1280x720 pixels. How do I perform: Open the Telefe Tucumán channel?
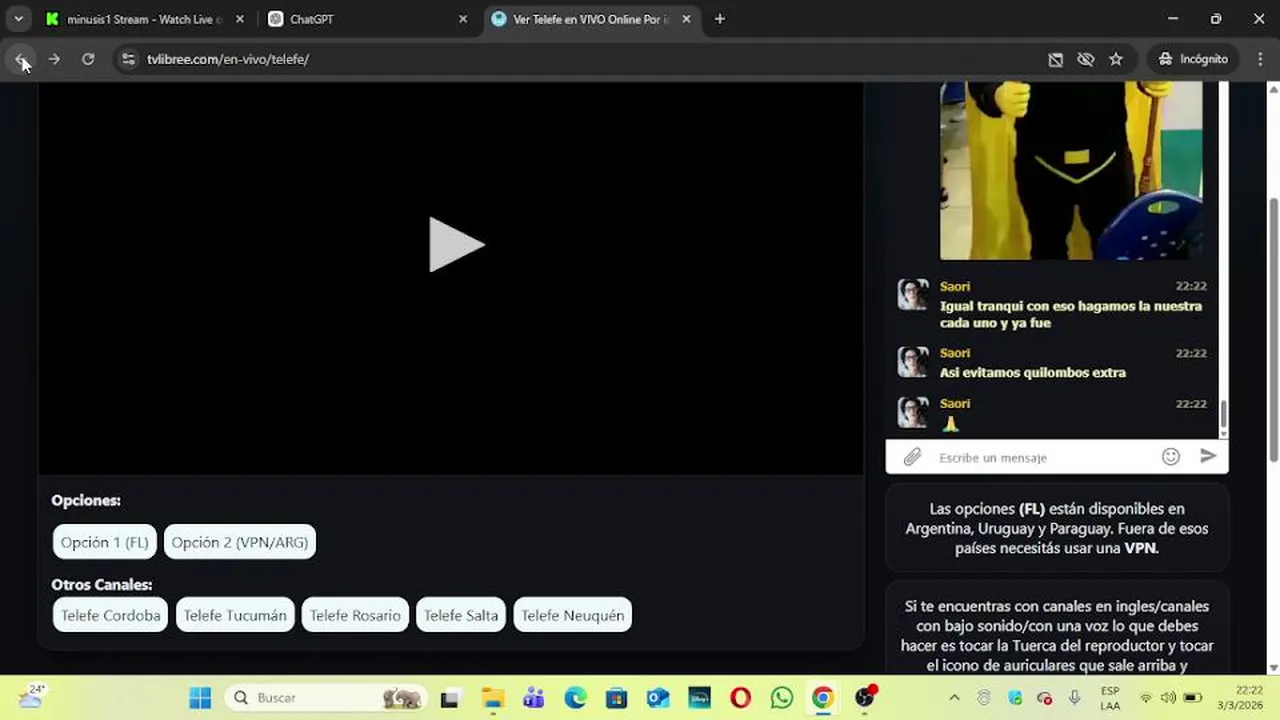pyautogui.click(x=235, y=615)
